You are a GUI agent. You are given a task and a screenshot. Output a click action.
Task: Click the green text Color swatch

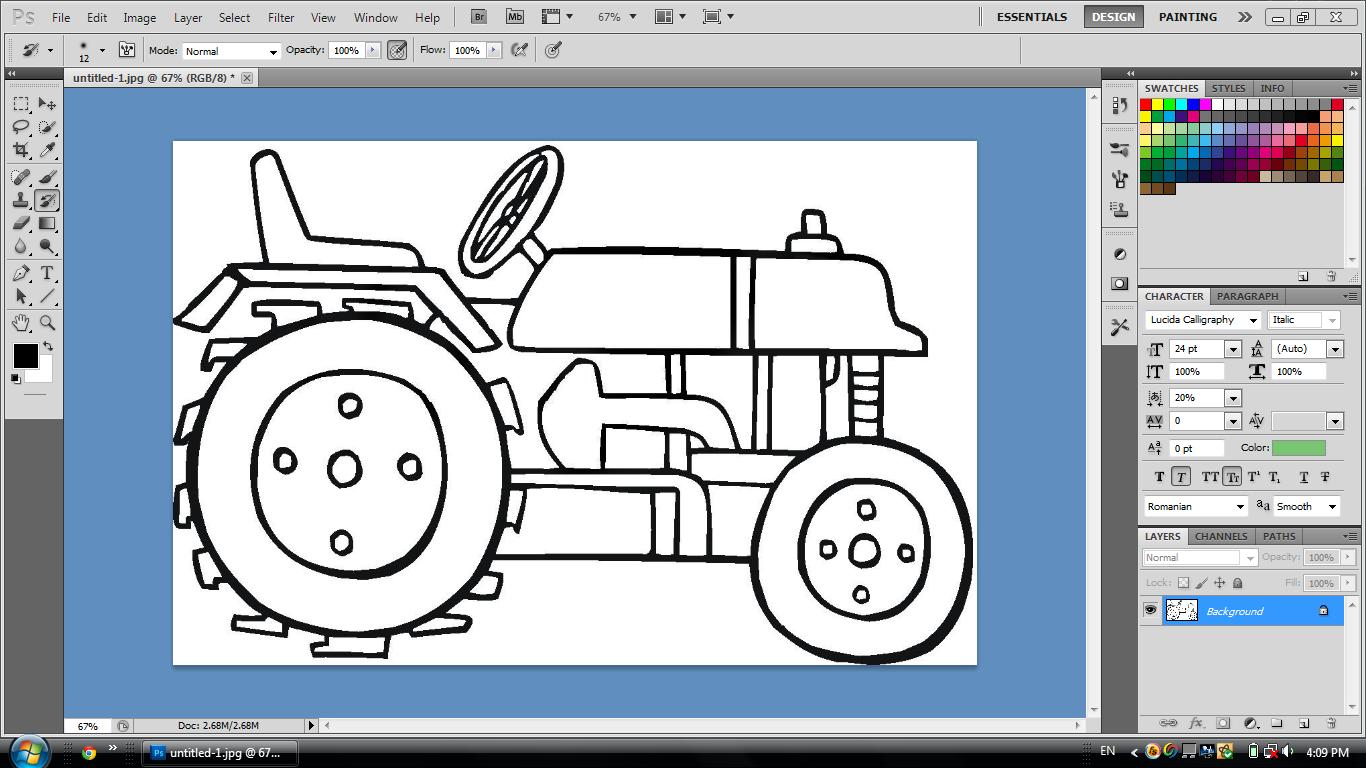[1298, 448]
